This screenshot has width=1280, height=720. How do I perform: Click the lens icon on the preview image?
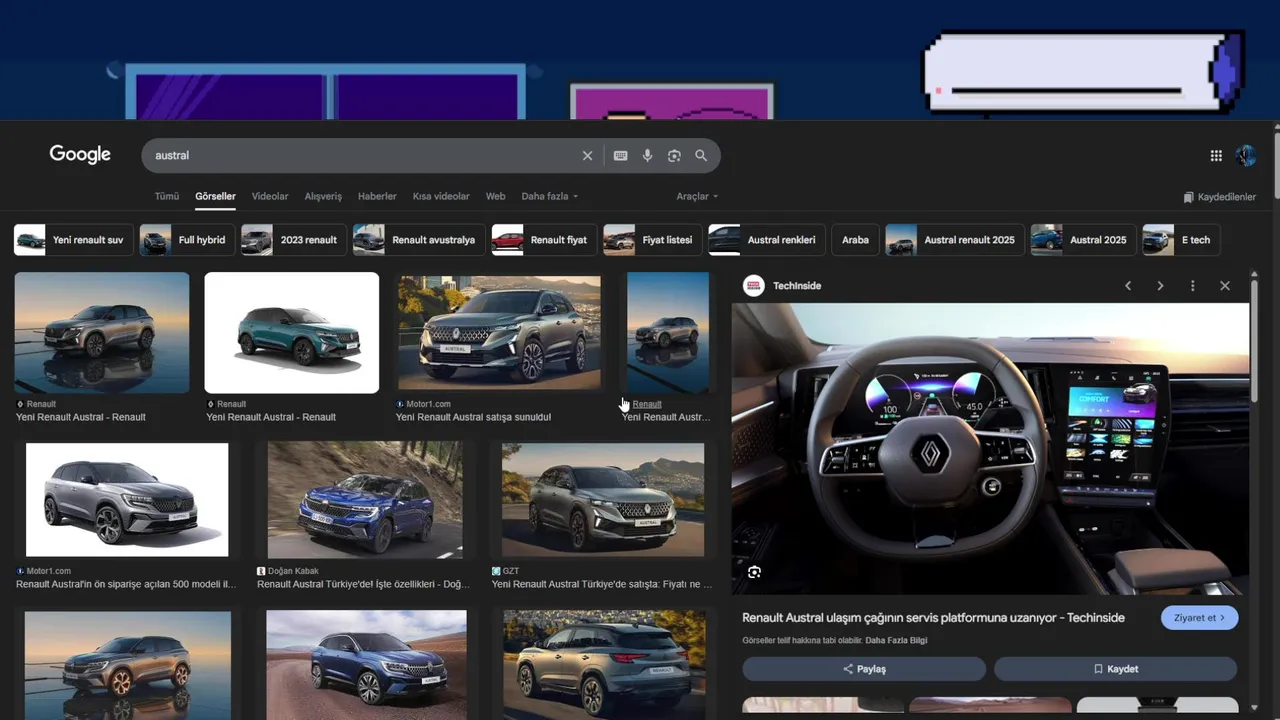[754, 572]
